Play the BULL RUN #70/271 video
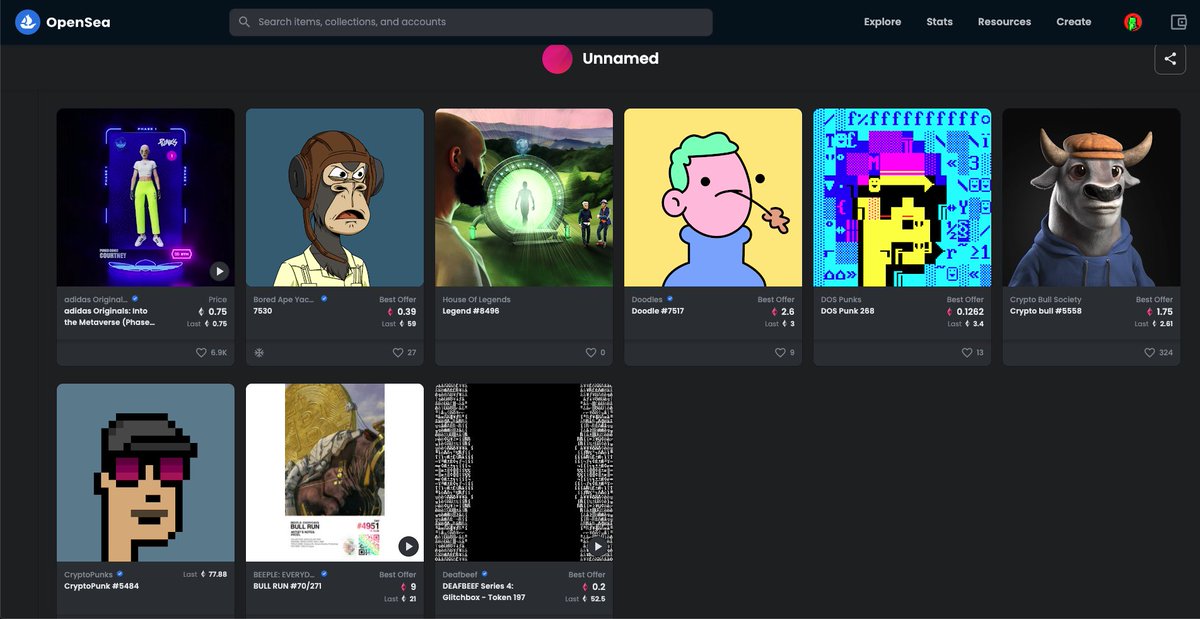Image resolution: width=1200 pixels, height=619 pixels. coord(408,546)
